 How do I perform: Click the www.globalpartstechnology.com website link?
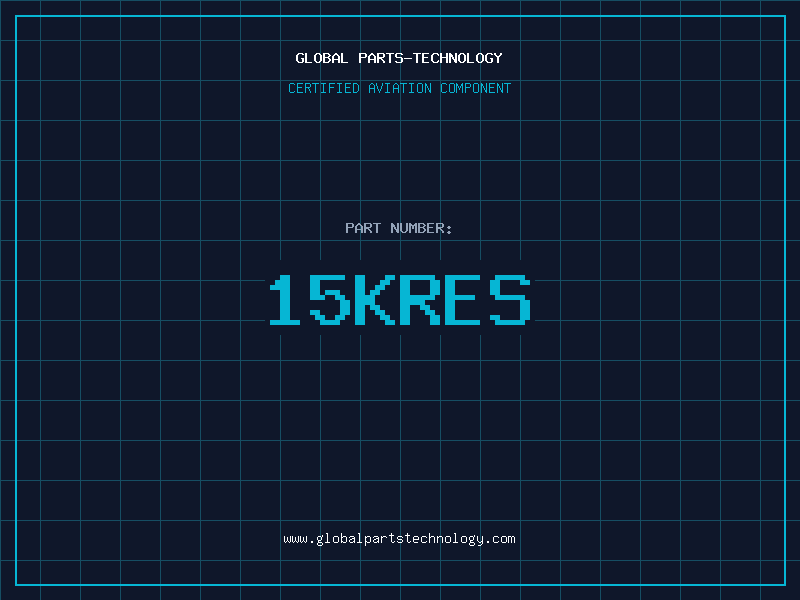point(399,538)
